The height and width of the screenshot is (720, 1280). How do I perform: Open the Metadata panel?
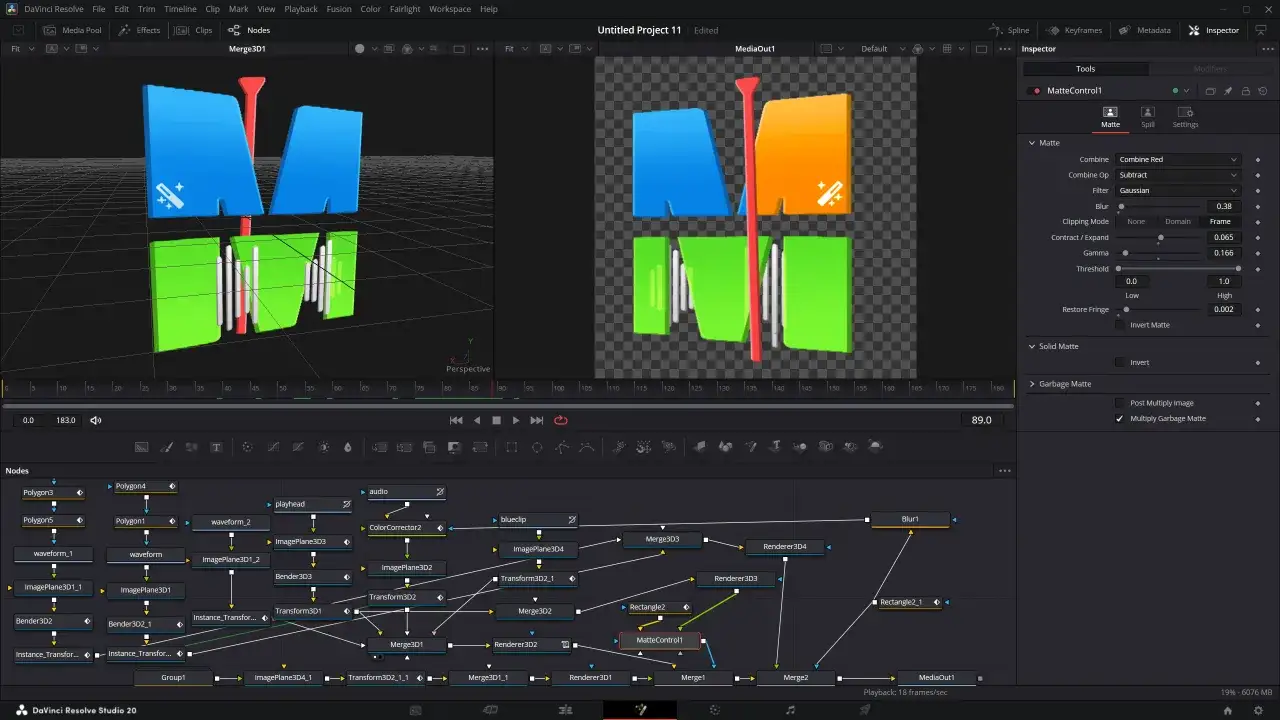click(x=1145, y=30)
